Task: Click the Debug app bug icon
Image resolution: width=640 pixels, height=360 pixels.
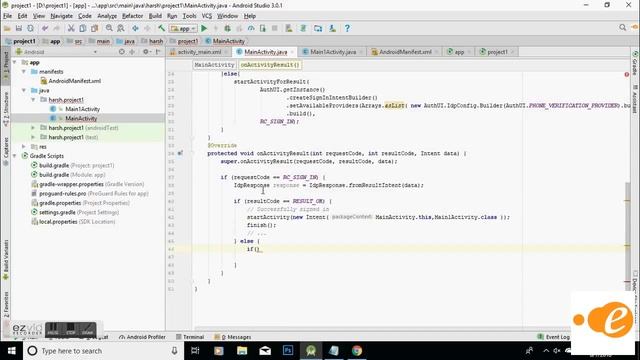Action: click(227, 28)
